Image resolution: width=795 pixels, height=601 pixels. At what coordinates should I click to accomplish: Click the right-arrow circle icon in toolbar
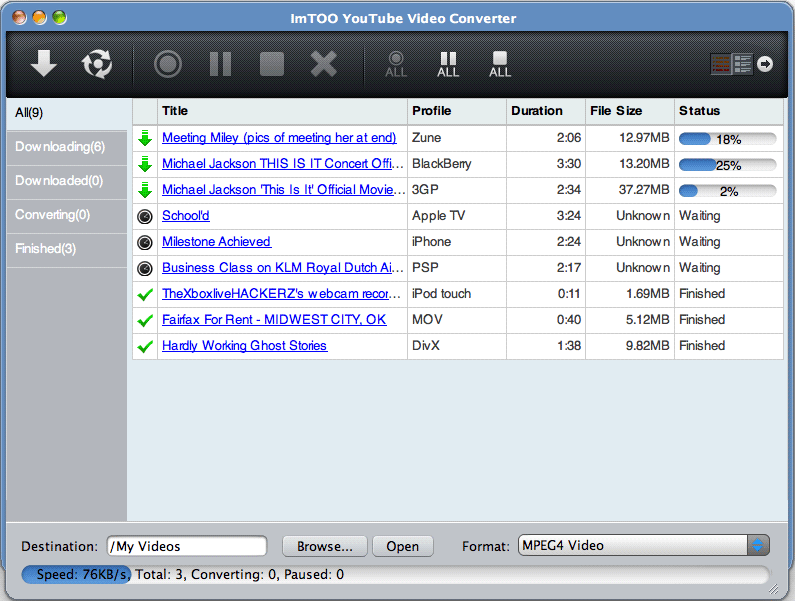pyautogui.click(x=765, y=64)
